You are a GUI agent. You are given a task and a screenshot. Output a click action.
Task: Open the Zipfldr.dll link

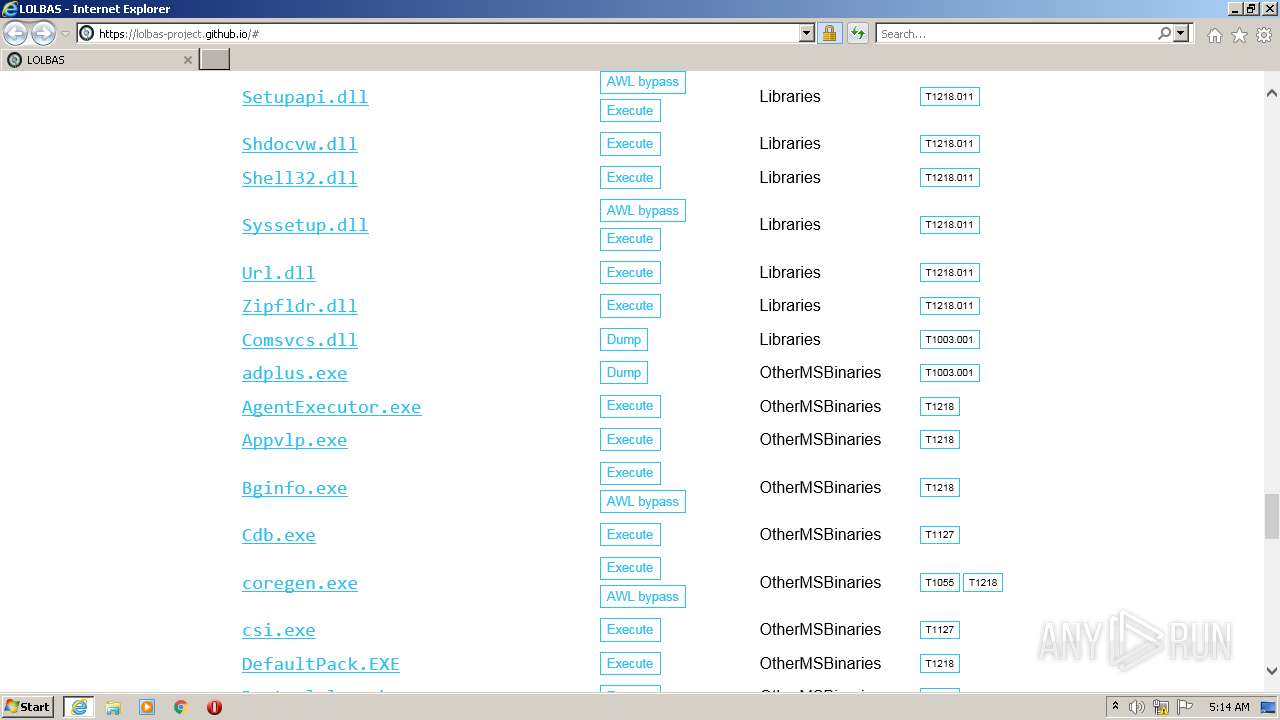[x=299, y=306]
